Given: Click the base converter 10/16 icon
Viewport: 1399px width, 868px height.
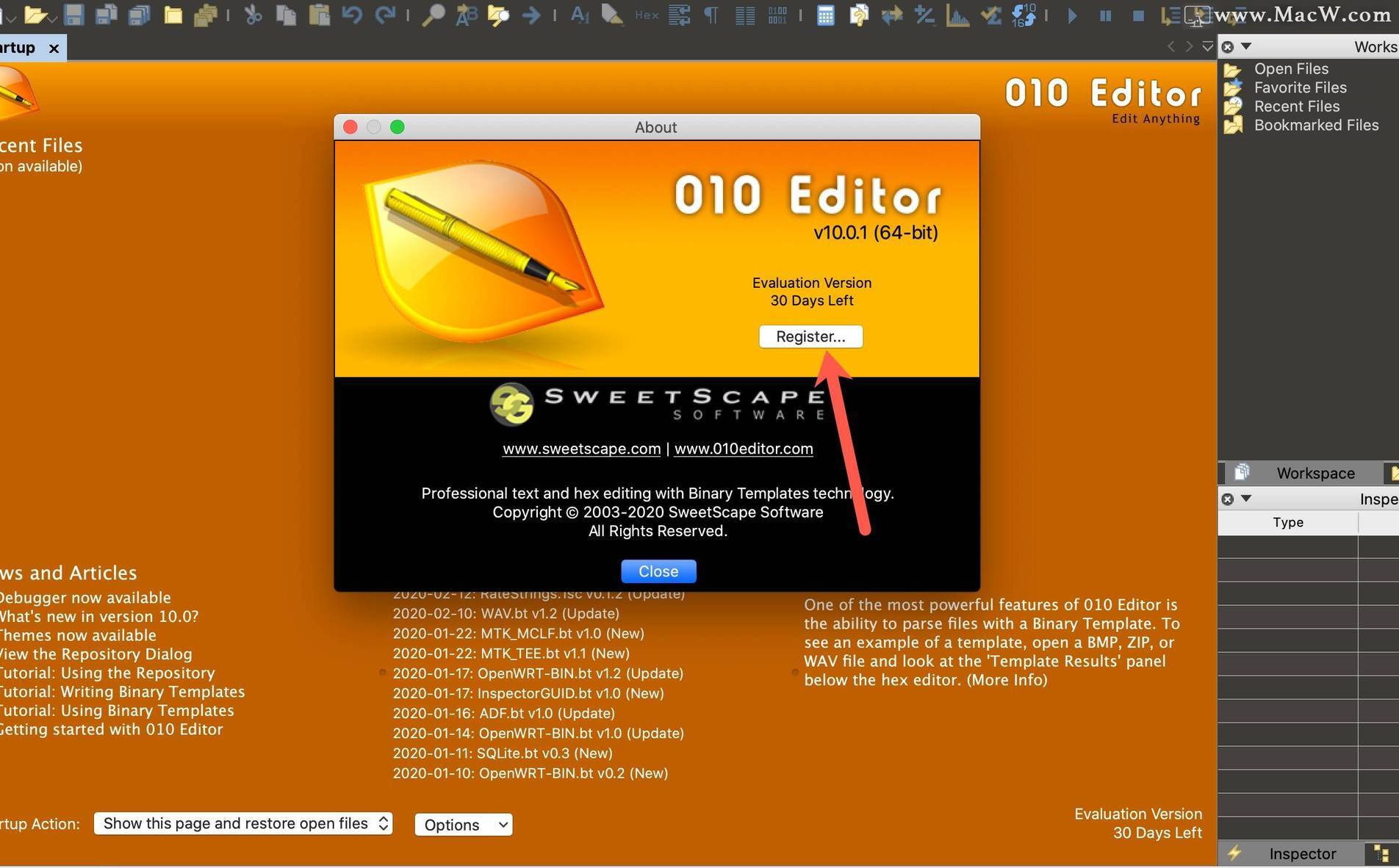Looking at the screenshot, I should [x=1024, y=15].
